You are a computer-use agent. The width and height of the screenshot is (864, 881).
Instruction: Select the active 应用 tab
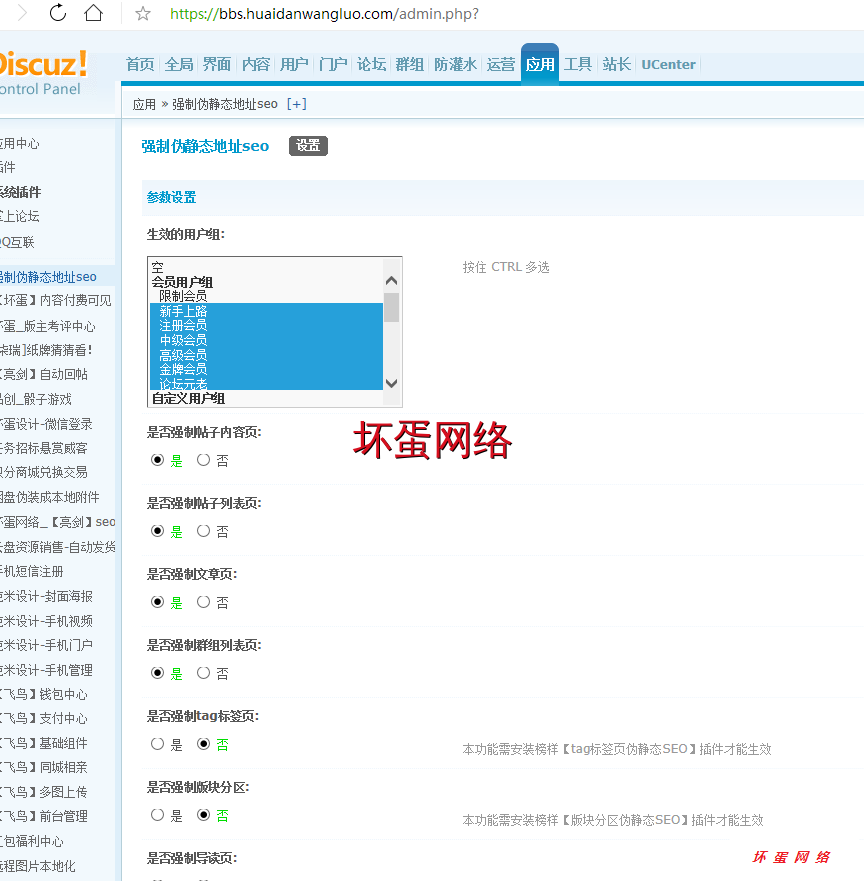click(540, 64)
